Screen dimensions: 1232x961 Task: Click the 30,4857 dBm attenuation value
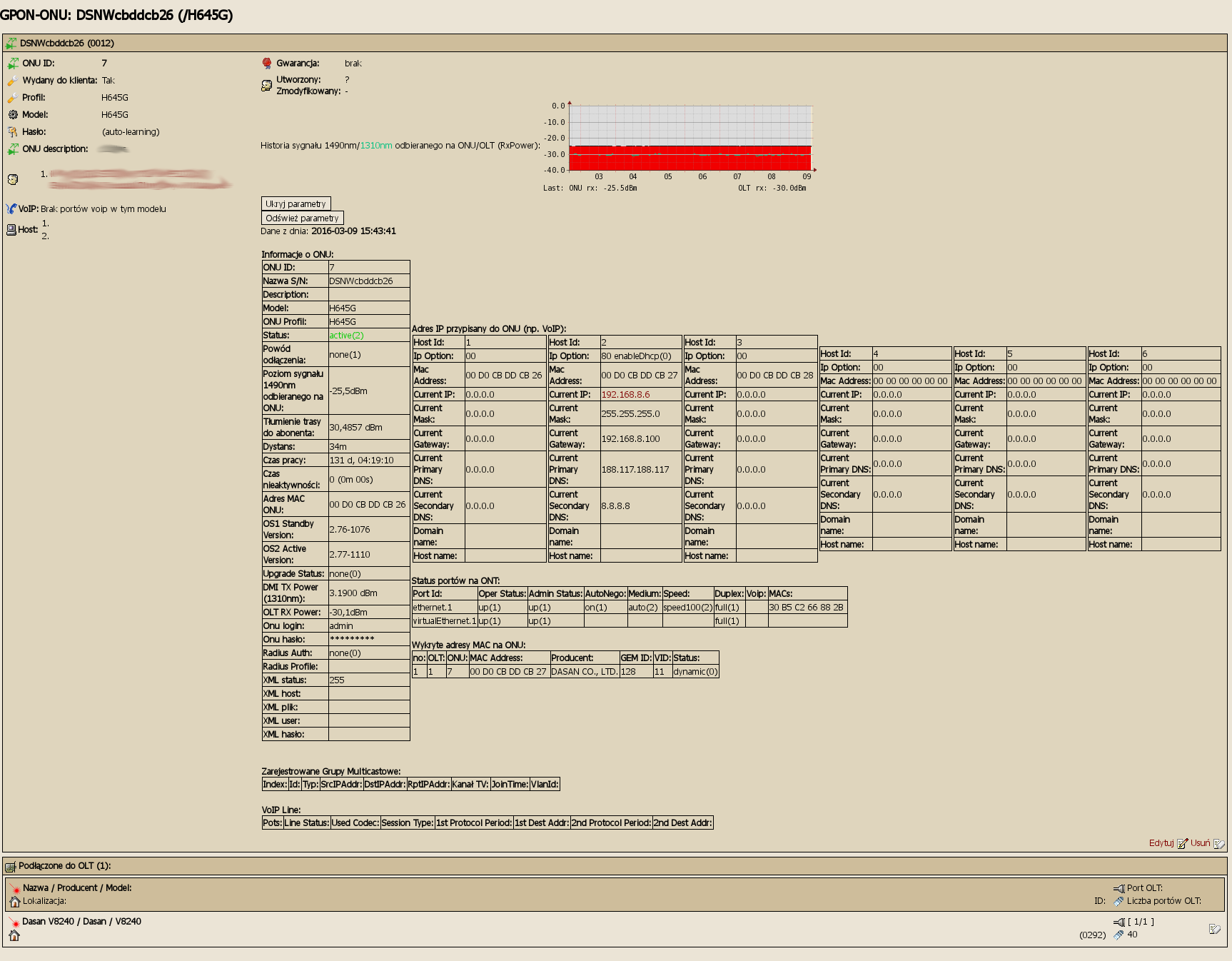point(355,428)
